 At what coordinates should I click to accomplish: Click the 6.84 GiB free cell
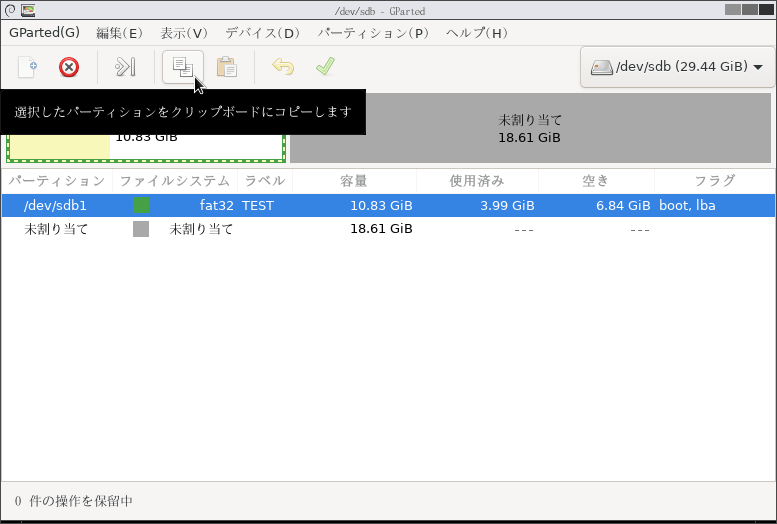coord(623,206)
